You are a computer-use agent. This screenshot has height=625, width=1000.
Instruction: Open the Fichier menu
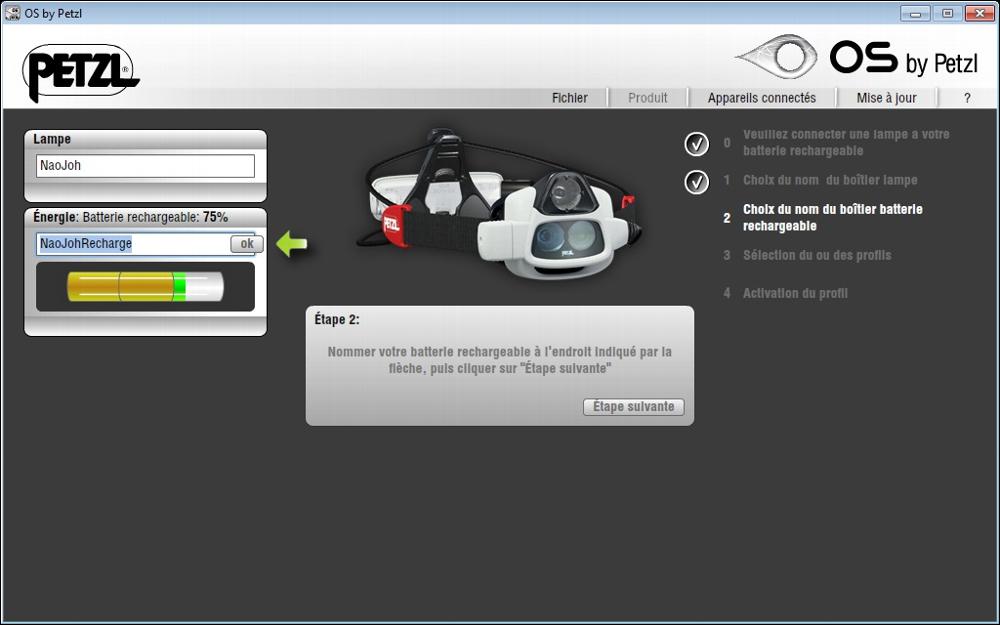pyautogui.click(x=570, y=98)
